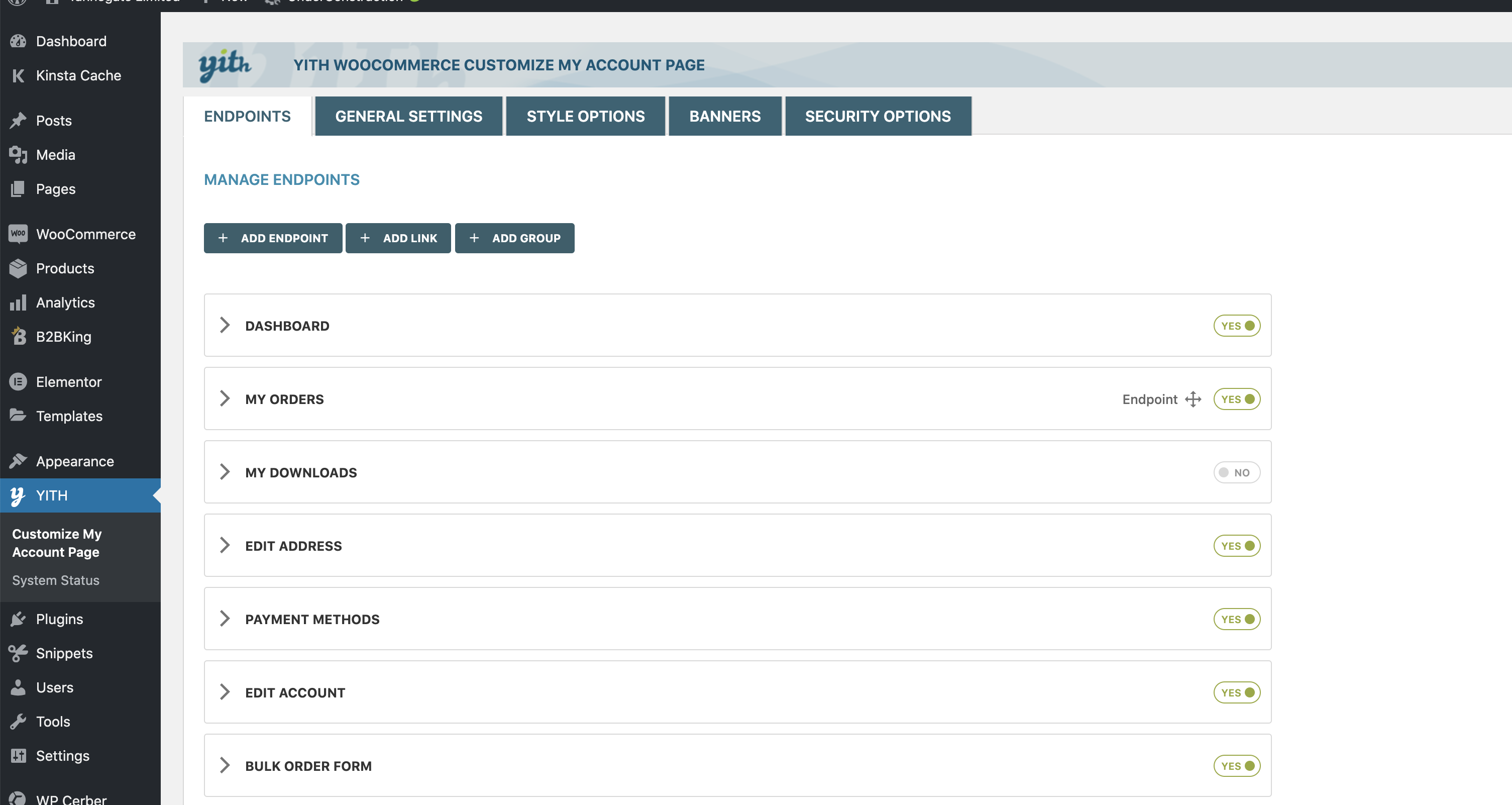Screen dimensions: 1512x805
Task: Open the Security Options tab
Action: coord(878,116)
